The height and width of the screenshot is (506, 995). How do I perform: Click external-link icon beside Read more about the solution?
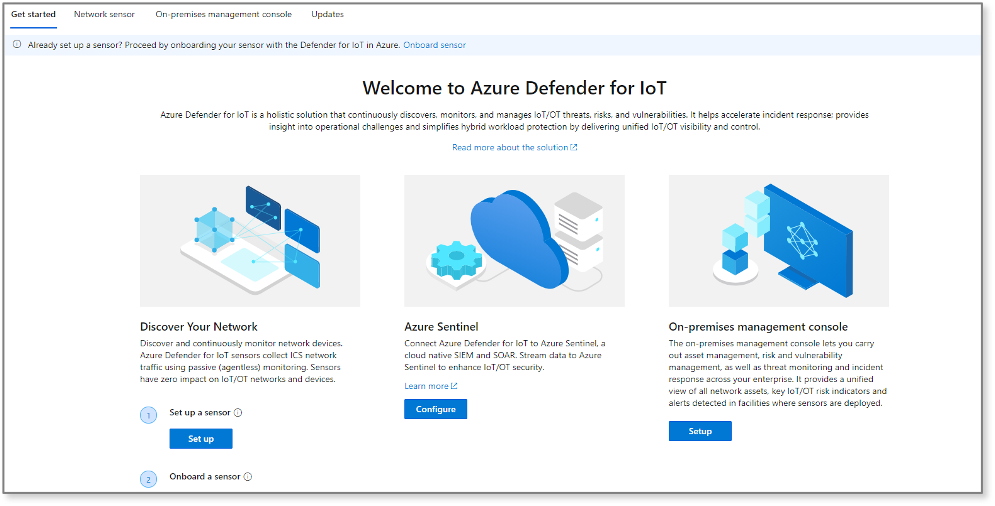(x=574, y=147)
